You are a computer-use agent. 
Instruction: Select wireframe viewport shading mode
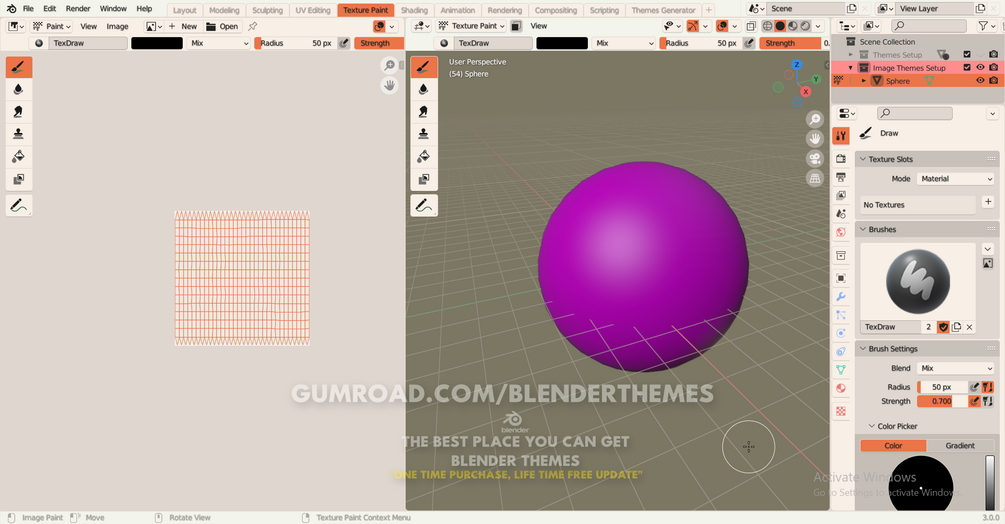[x=767, y=26]
